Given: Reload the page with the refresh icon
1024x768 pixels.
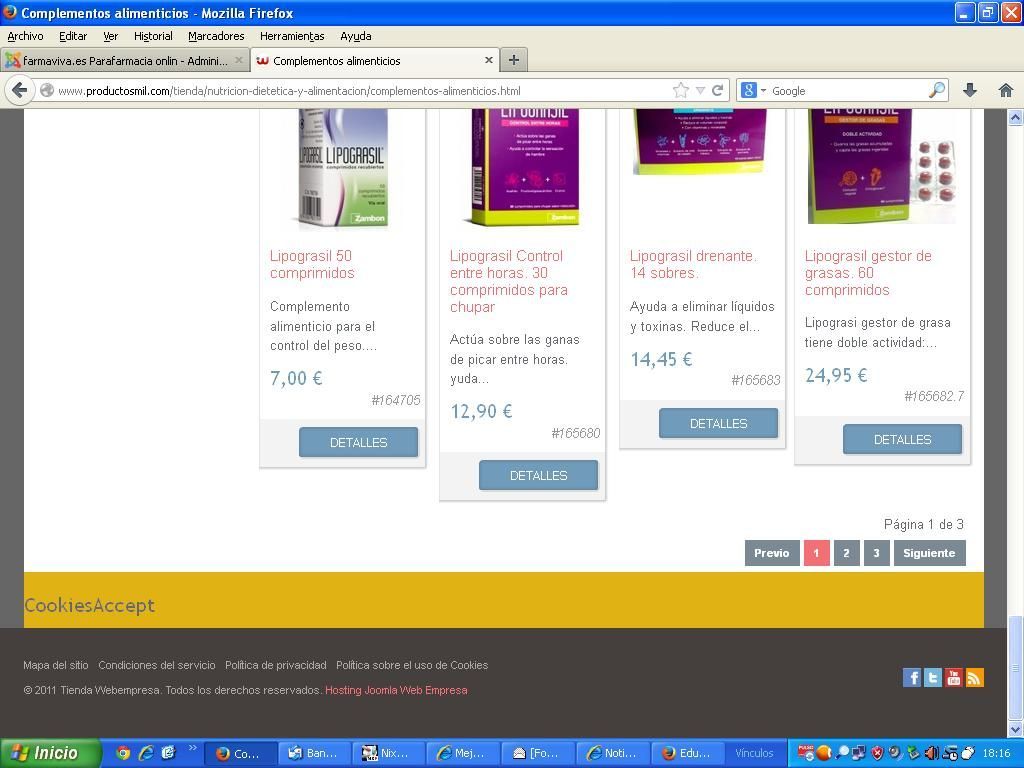Looking at the screenshot, I should point(718,90).
